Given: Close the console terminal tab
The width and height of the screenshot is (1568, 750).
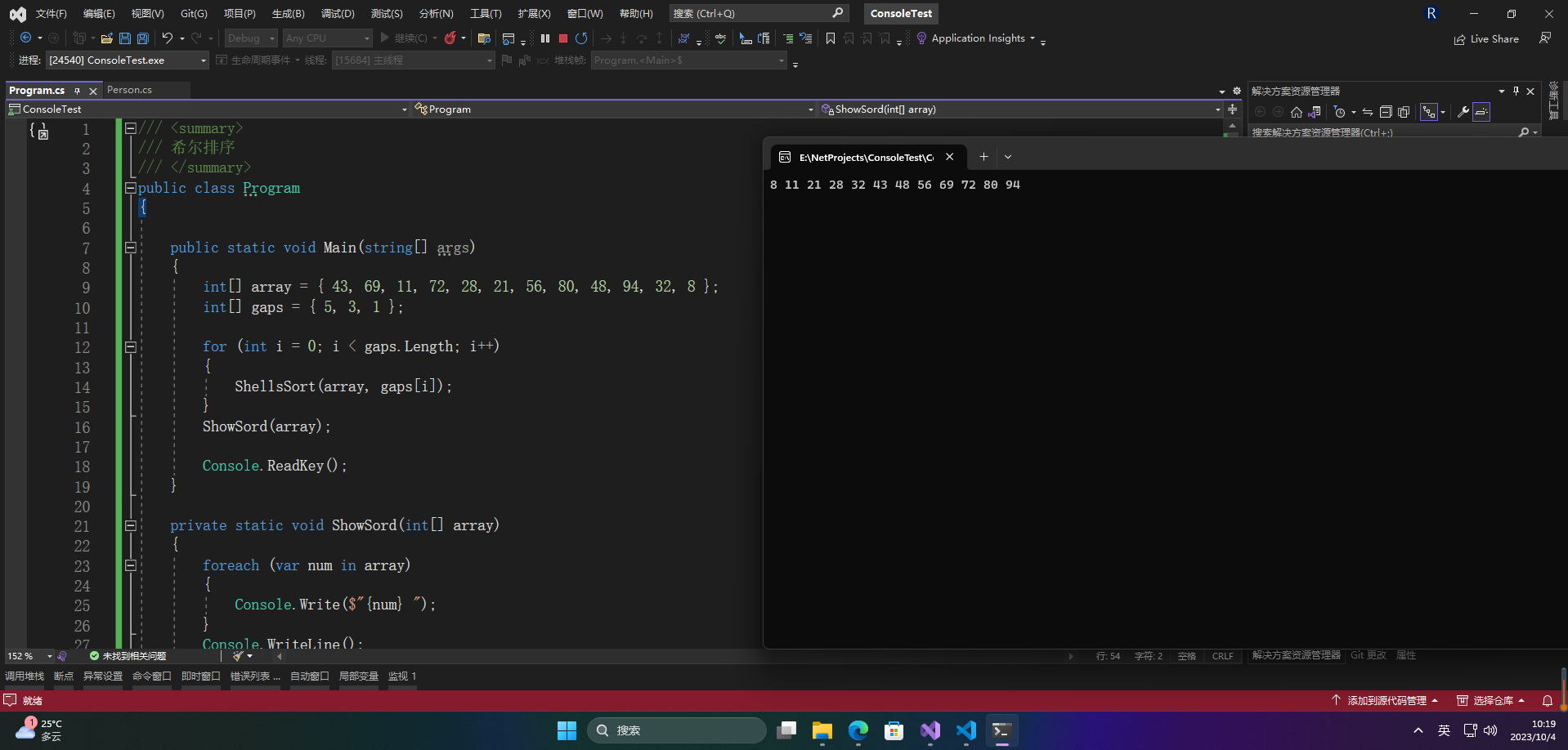Looking at the screenshot, I should click(x=949, y=157).
